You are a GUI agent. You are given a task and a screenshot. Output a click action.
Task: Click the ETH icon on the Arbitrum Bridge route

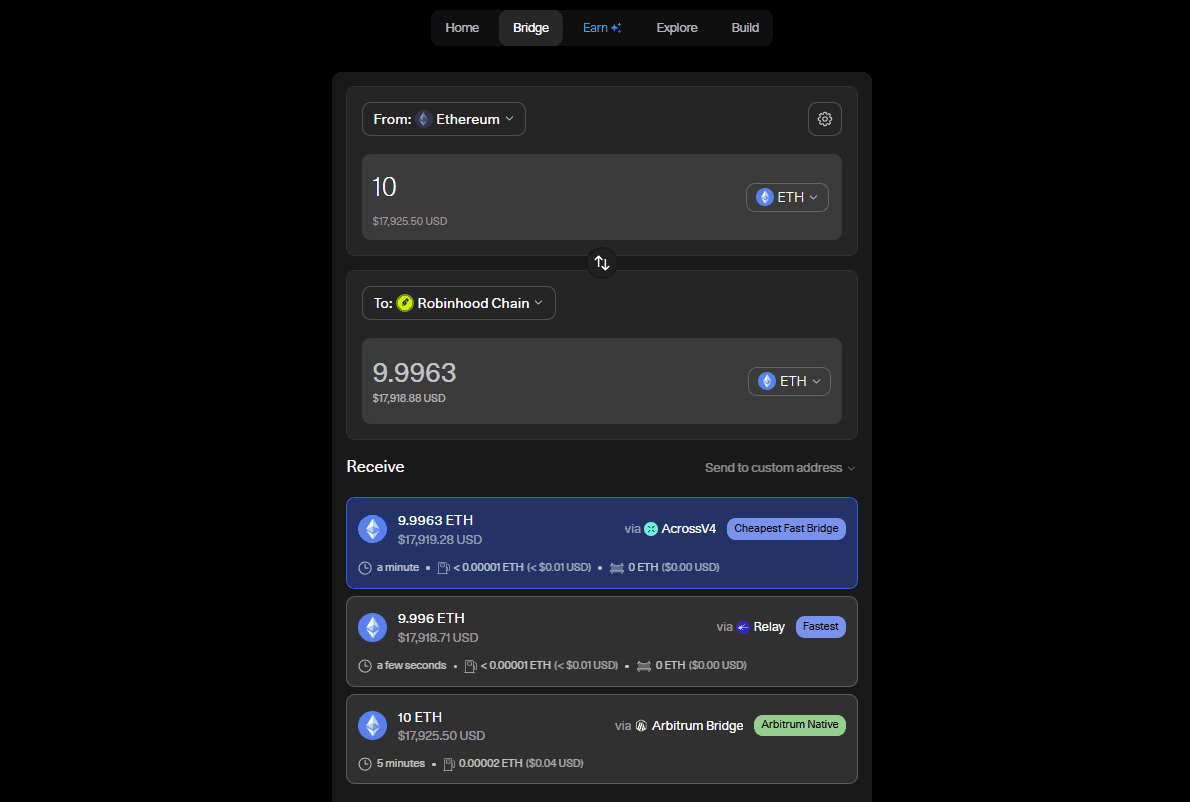click(x=373, y=725)
